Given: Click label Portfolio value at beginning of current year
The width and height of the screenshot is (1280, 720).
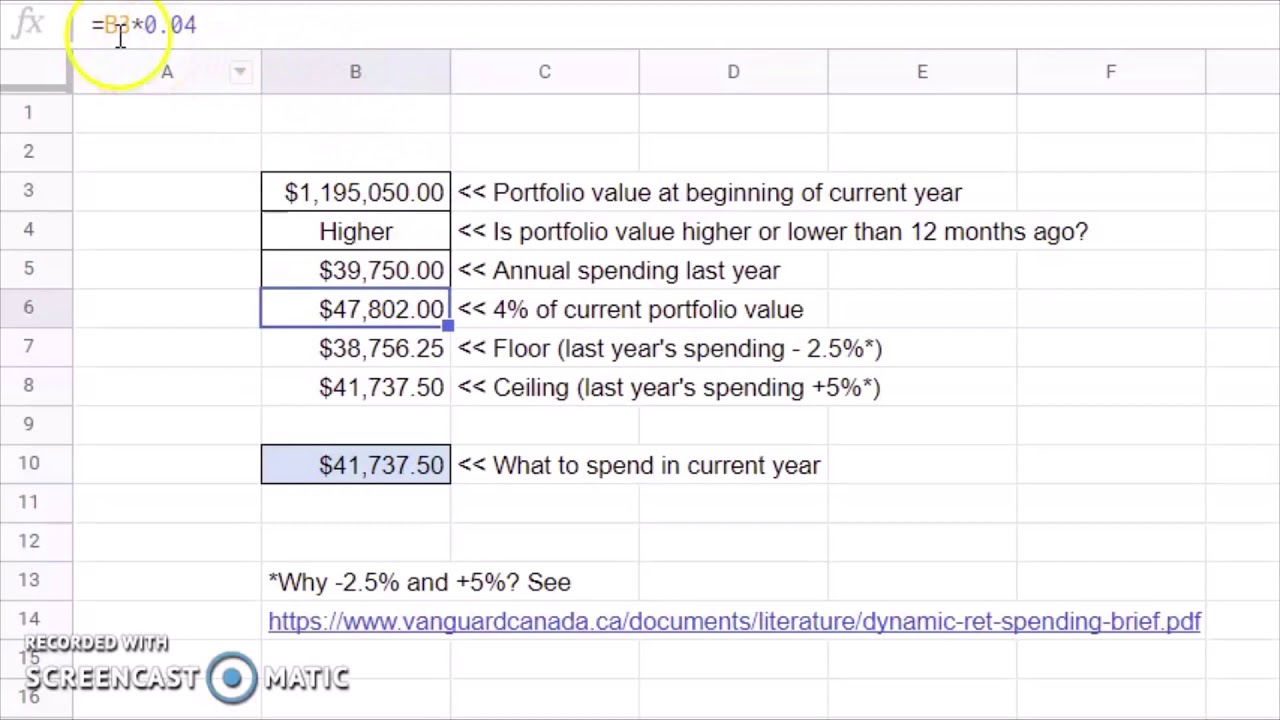Looking at the screenshot, I should (x=710, y=192).
